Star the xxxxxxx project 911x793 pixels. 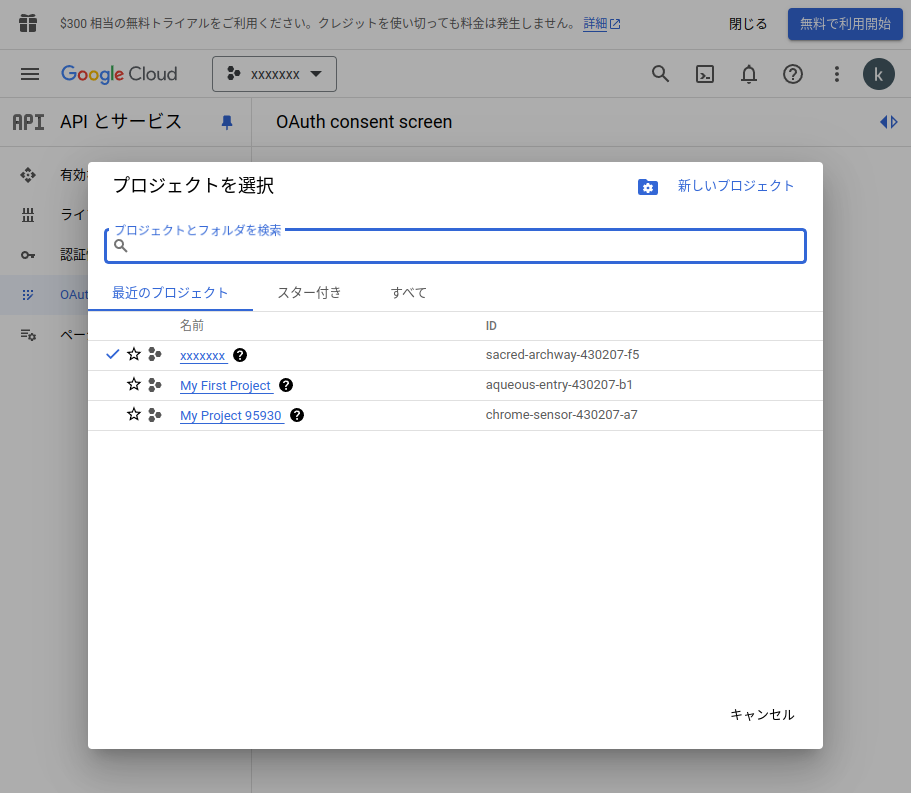point(134,354)
